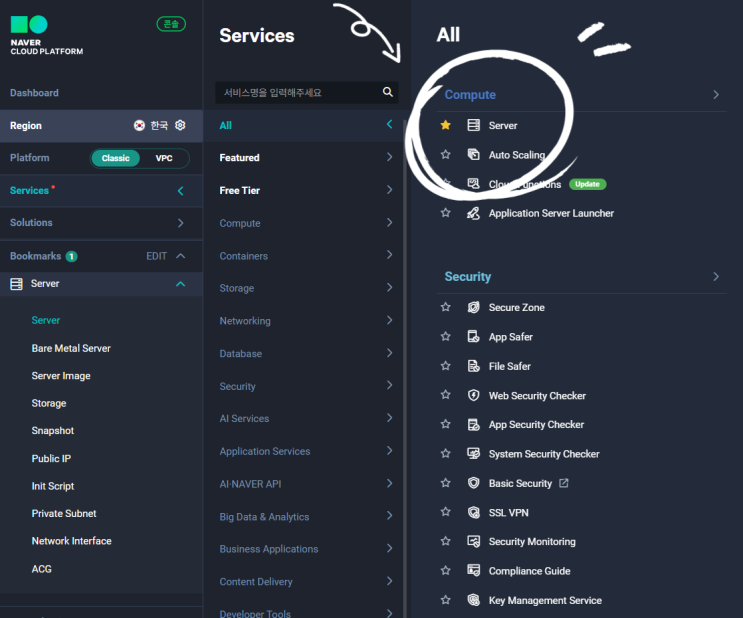Open the Content Delivery category
Viewport: 743px width, 618px height.
(x=306, y=582)
